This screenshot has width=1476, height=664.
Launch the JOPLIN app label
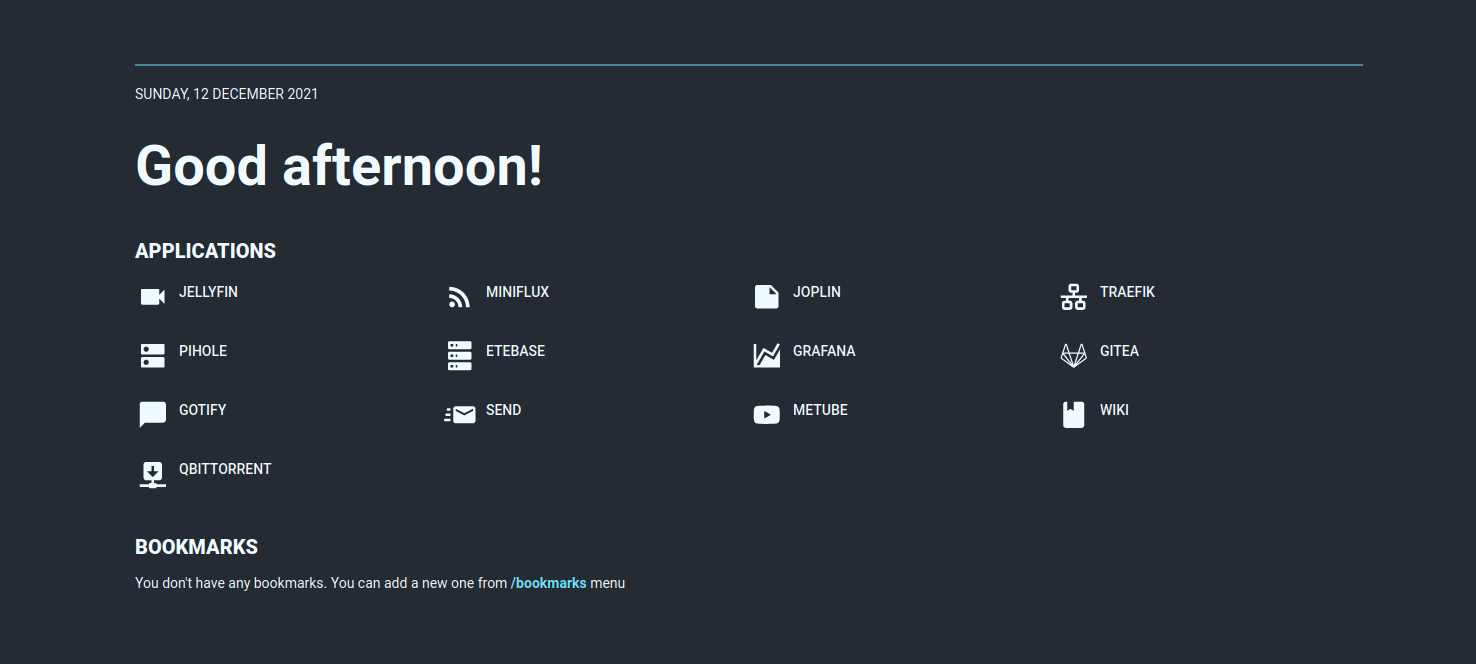816,292
